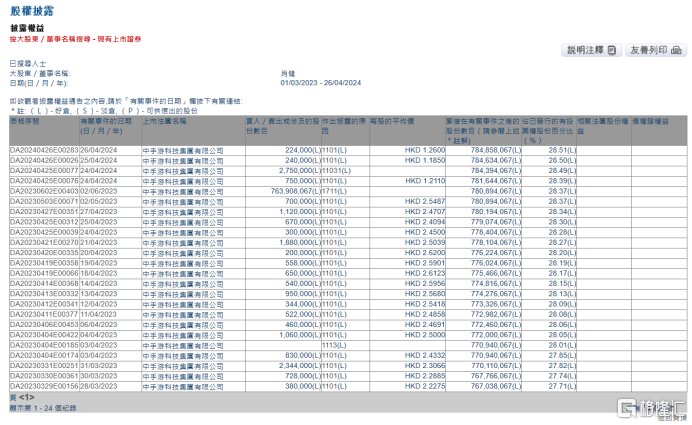Open form DA20230404E00185
Image resolution: width=692 pixels, height=425 pixels.
tap(44, 345)
